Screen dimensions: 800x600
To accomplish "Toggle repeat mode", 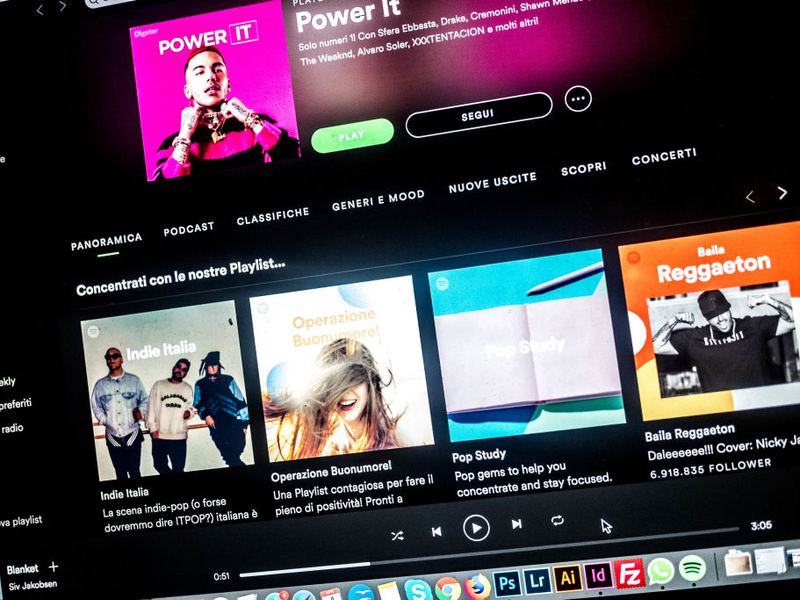I will (x=557, y=520).
